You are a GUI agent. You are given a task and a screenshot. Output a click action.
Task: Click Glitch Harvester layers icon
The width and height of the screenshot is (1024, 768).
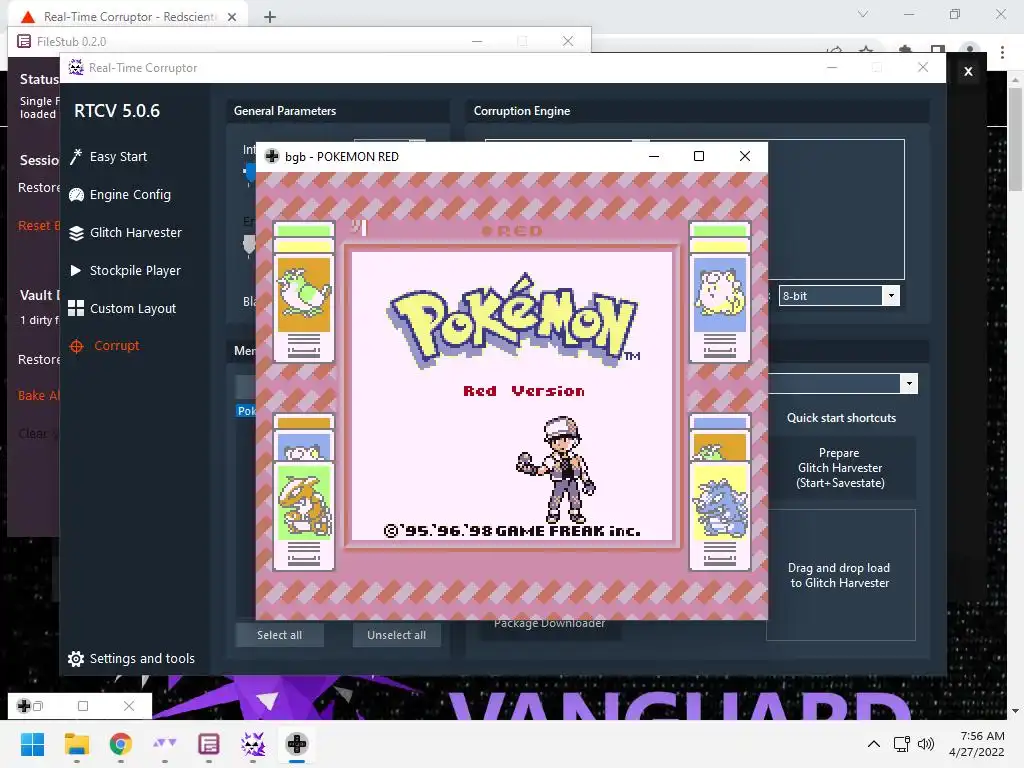pos(76,233)
